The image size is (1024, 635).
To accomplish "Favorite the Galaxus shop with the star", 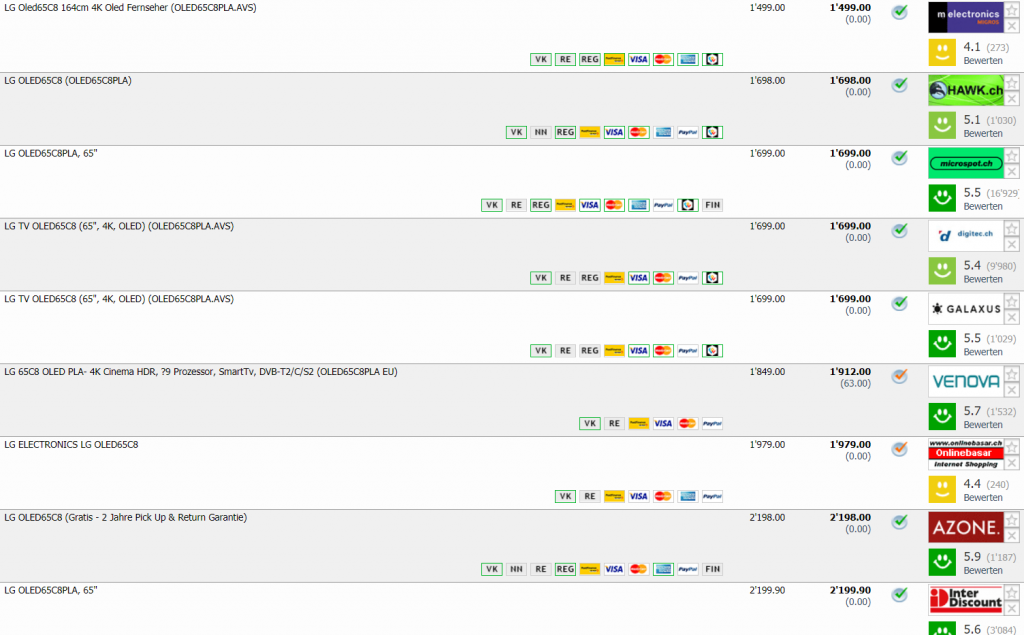I will tap(1012, 302).
